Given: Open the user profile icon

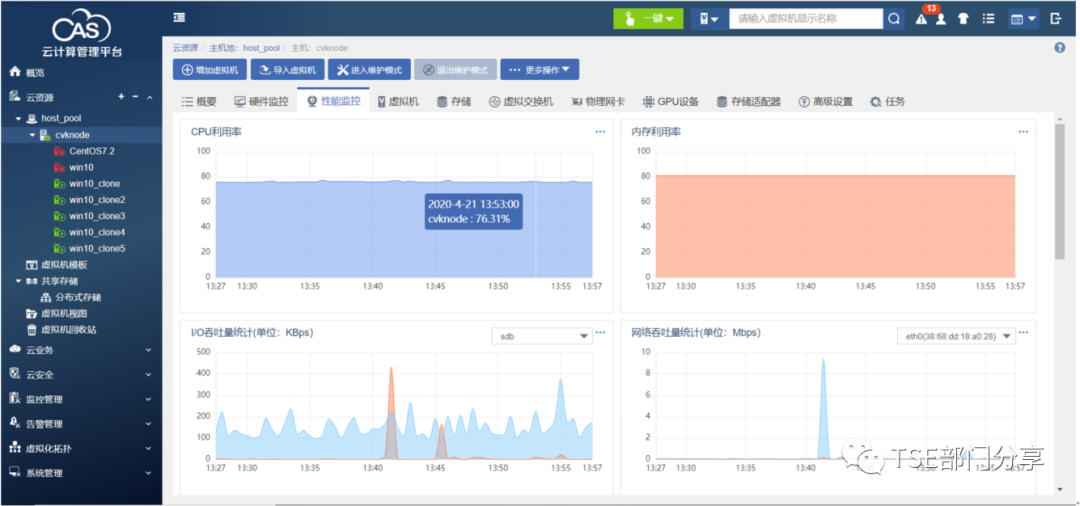Looking at the screenshot, I should pos(941,19).
